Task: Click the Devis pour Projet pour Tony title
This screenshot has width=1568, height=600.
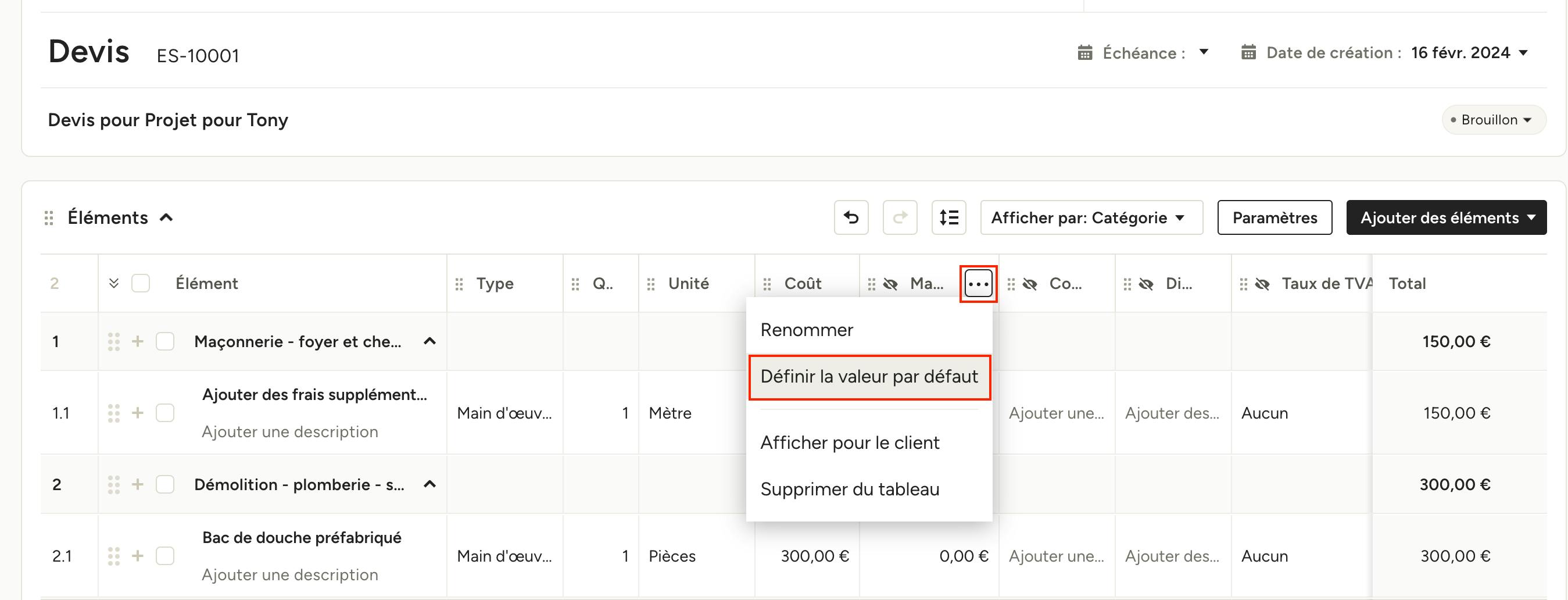Action: point(168,120)
